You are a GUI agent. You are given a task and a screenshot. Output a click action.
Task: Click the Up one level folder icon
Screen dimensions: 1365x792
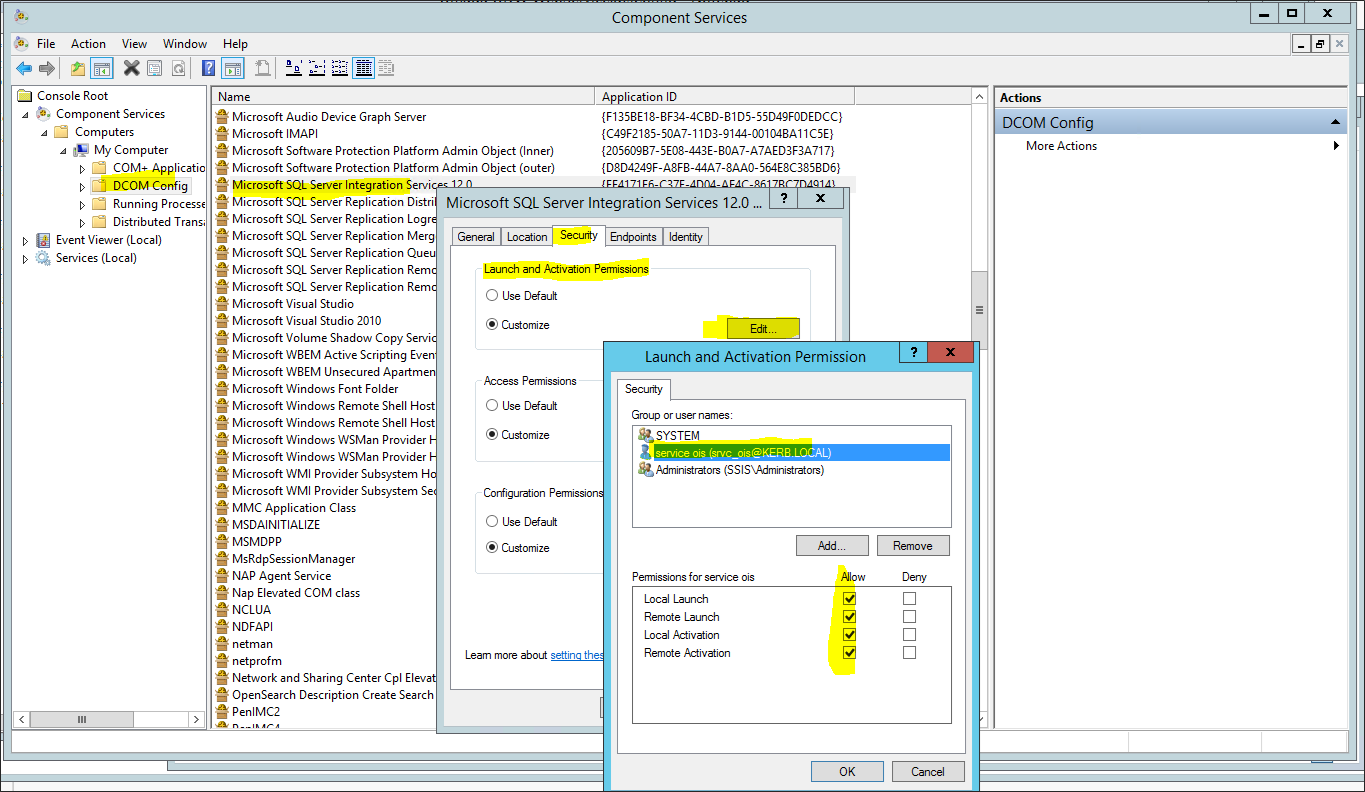click(78, 68)
